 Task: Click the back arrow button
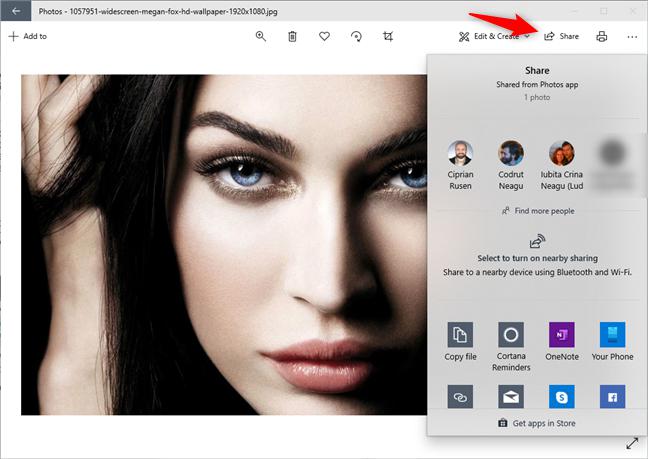coord(16,11)
